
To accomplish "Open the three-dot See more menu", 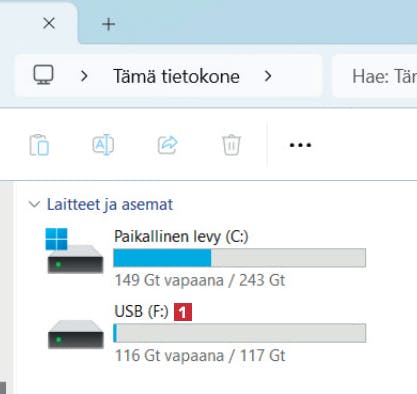I will click(x=300, y=145).
